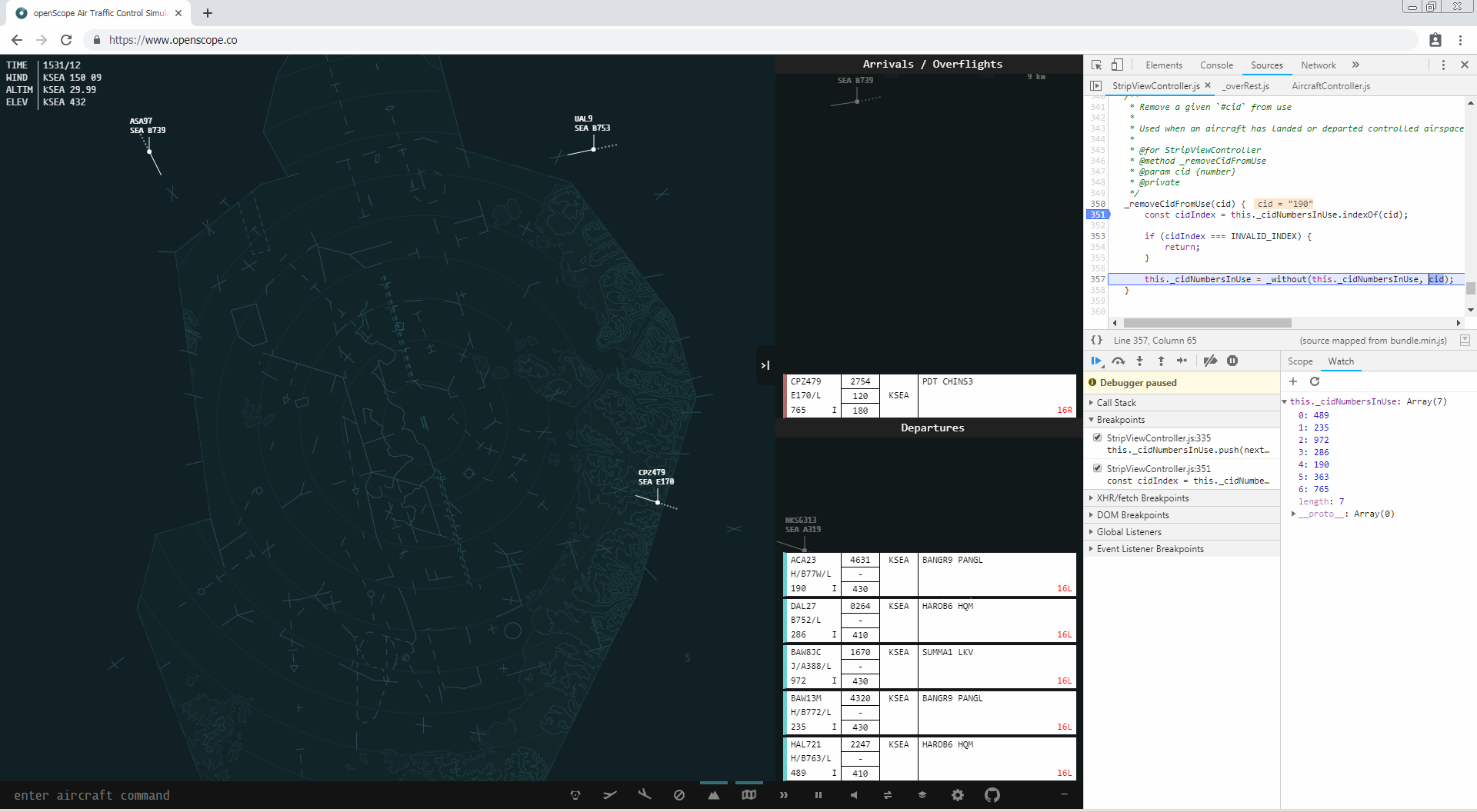The height and width of the screenshot is (812, 1477).
Task: Uncheck the StripViewController.js:351 breakpoint
Action: (x=1098, y=468)
